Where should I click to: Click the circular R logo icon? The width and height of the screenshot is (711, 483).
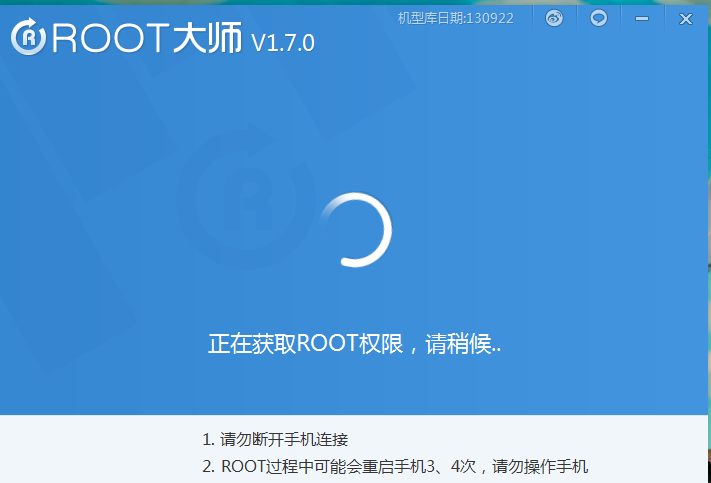point(30,37)
